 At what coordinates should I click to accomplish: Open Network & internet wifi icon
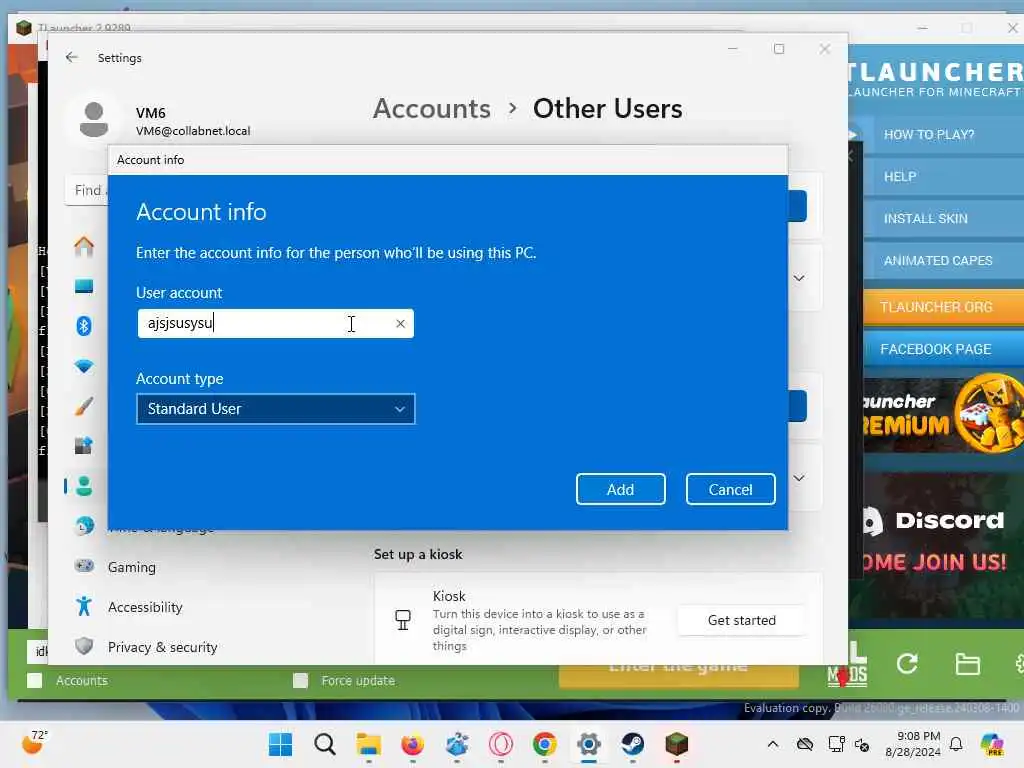click(x=84, y=366)
